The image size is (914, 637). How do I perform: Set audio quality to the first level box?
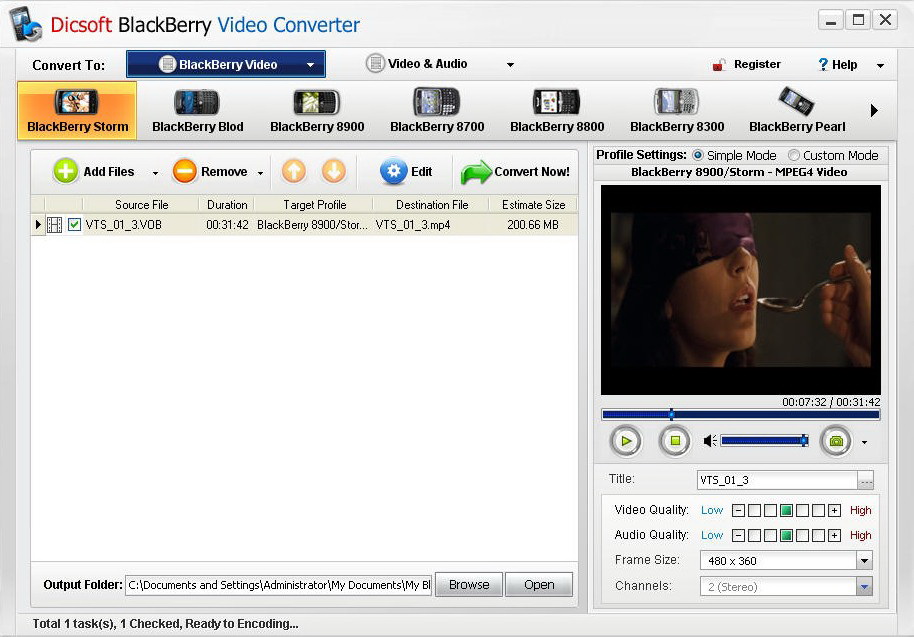click(x=754, y=535)
